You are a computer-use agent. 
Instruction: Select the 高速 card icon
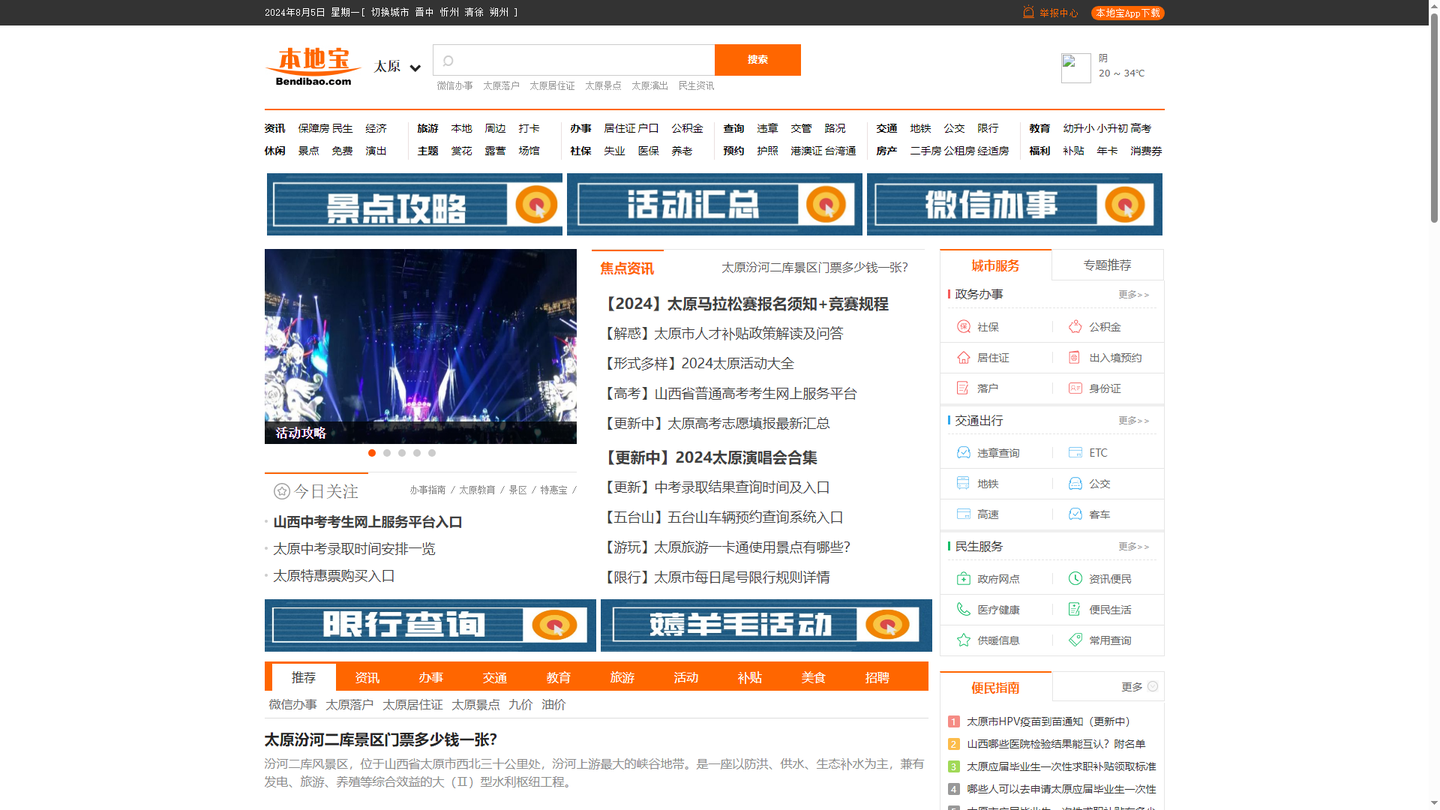(963, 514)
